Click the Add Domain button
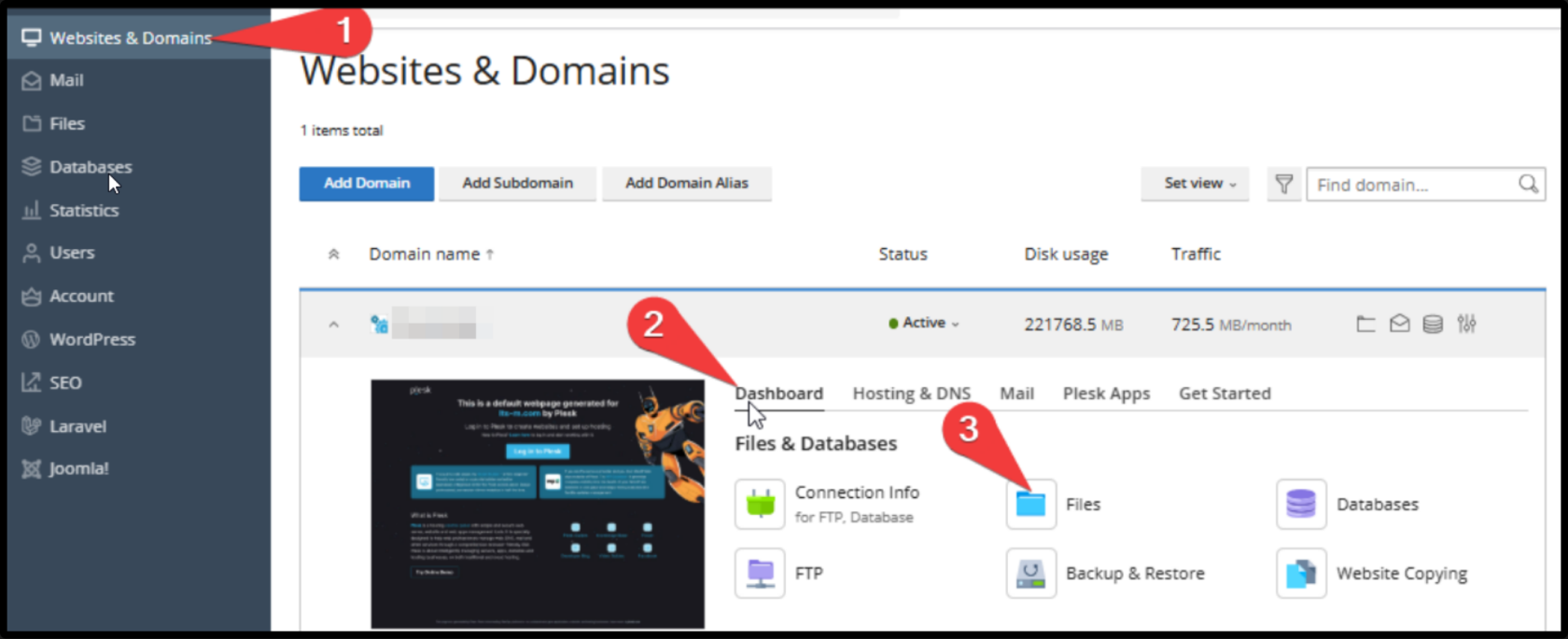The width and height of the screenshot is (1568, 639). point(367,184)
